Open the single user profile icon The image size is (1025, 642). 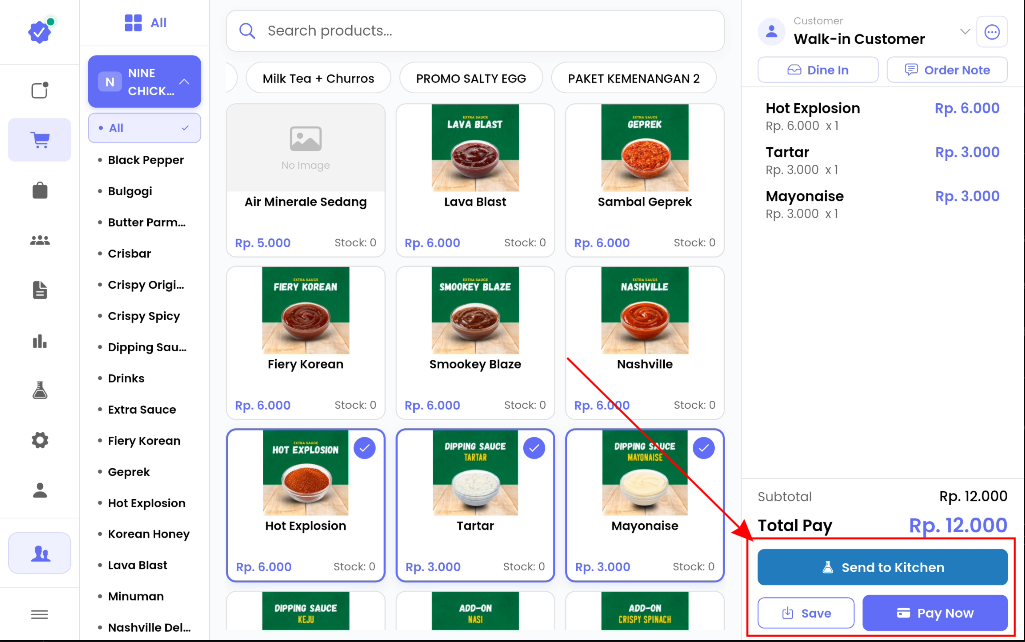(x=40, y=490)
